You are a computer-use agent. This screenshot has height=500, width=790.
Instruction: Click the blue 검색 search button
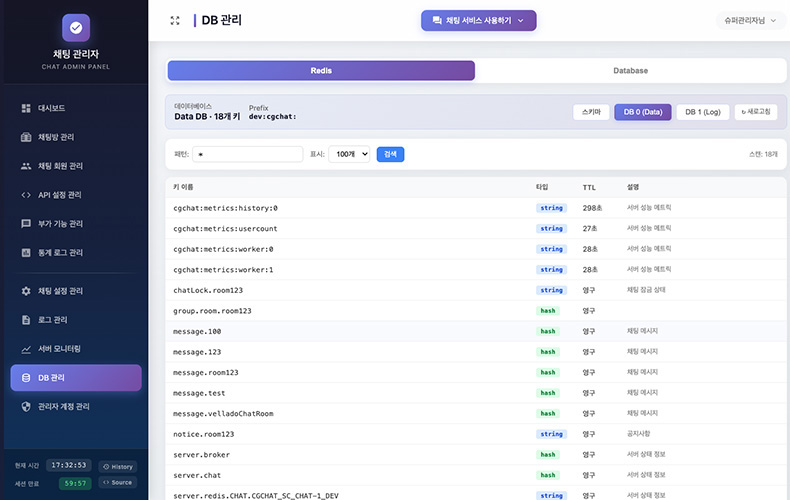coord(390,154)
